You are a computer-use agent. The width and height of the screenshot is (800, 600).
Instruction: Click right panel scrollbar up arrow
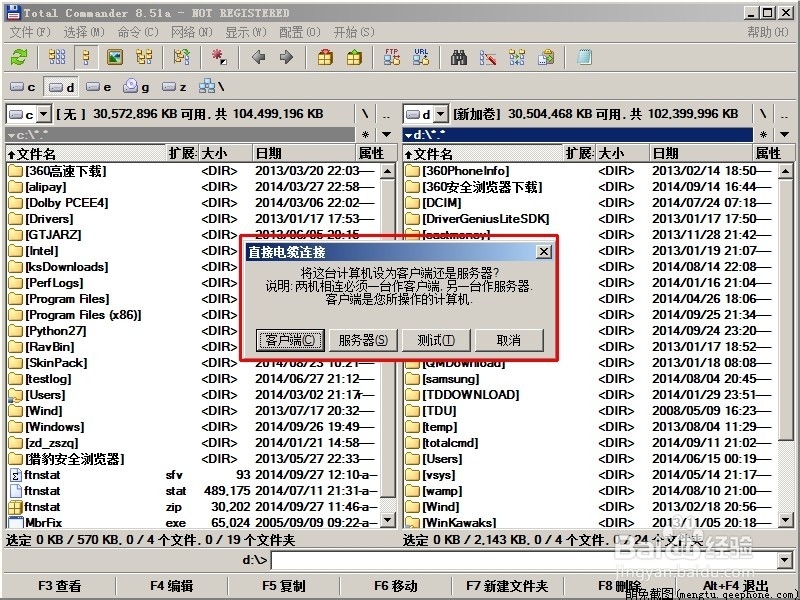pyautogui.click(x=786, y=171)
